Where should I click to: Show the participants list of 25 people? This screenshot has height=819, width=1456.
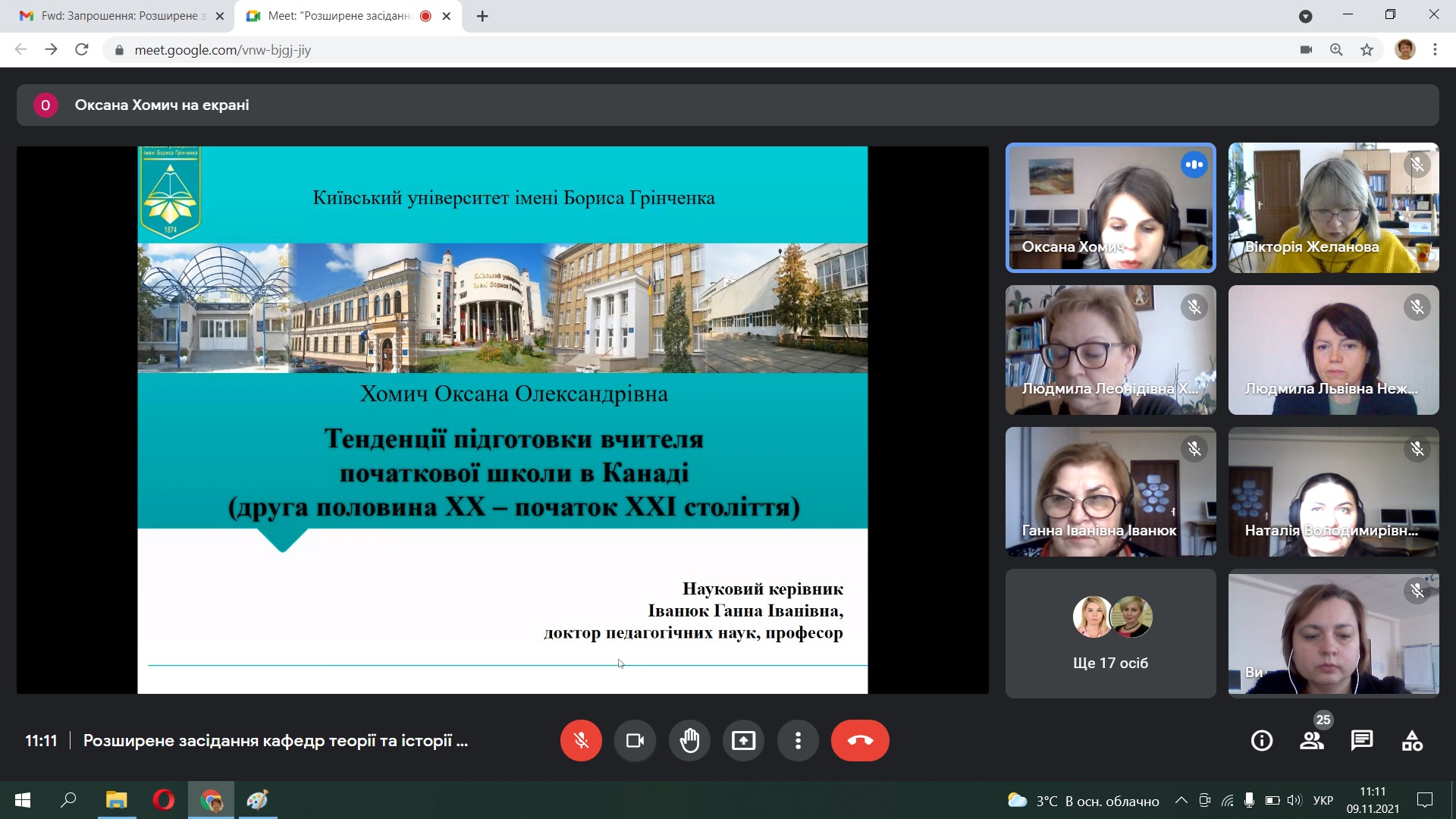point(1312,740)
